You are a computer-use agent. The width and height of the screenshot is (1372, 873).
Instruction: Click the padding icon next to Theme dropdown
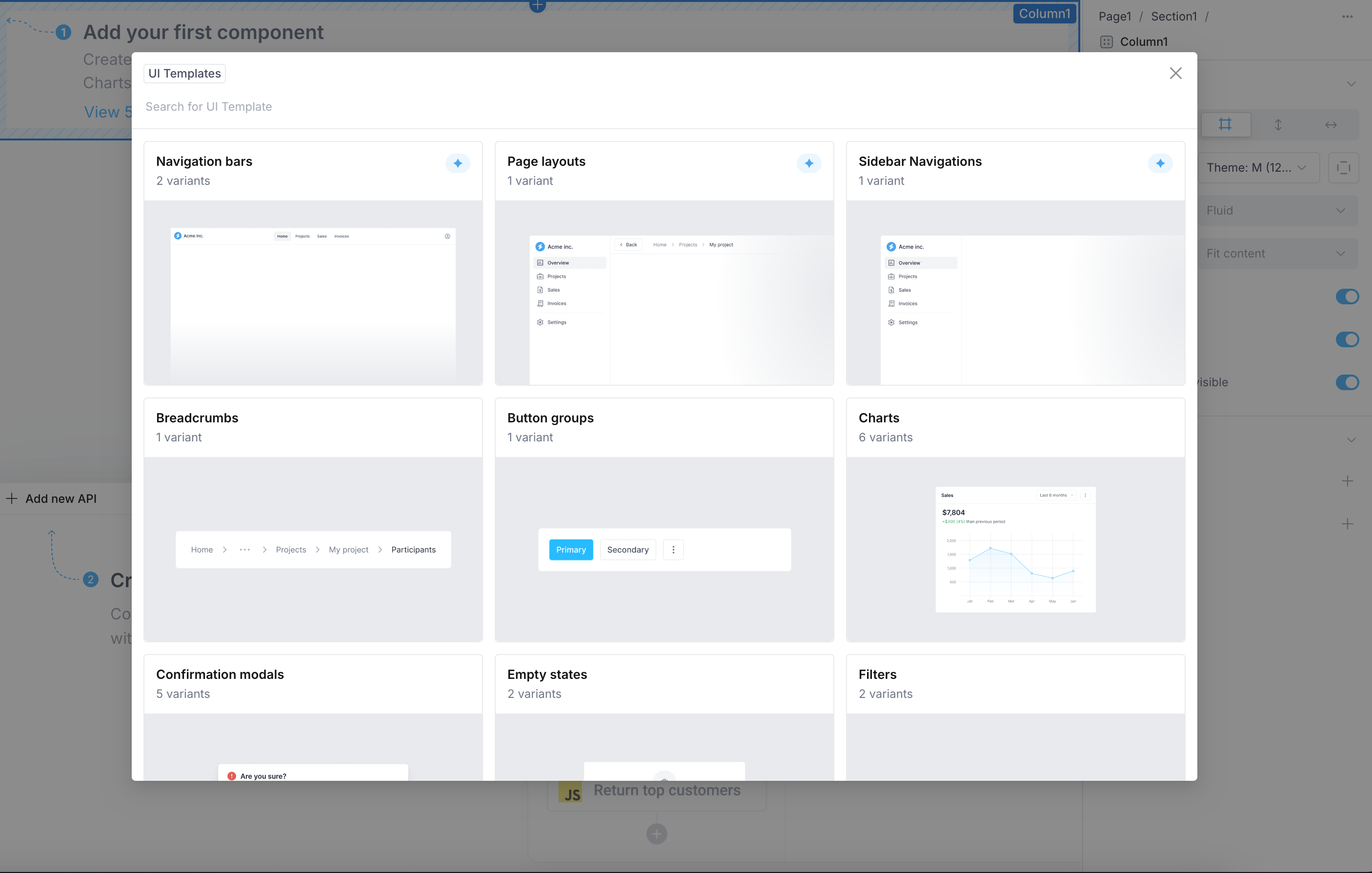(1344, 167)
